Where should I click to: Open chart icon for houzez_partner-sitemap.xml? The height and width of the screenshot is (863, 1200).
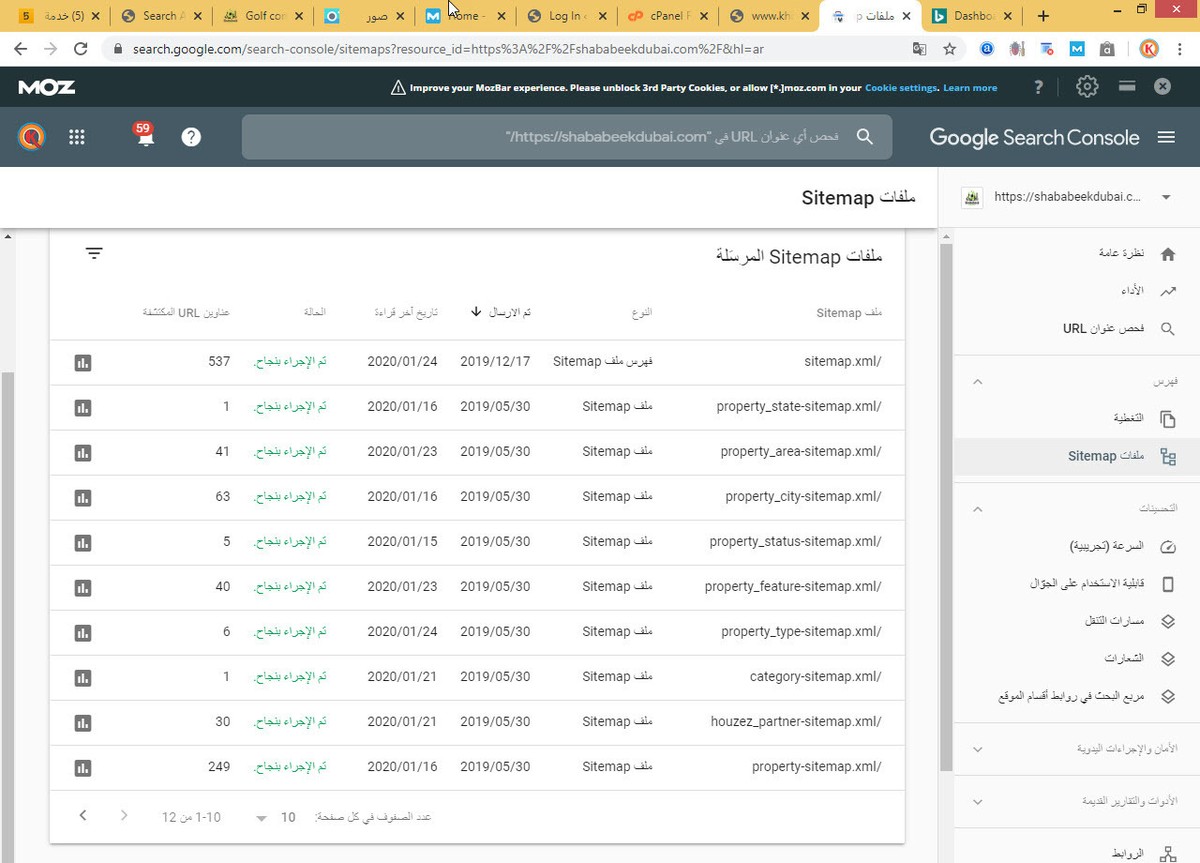83,722
